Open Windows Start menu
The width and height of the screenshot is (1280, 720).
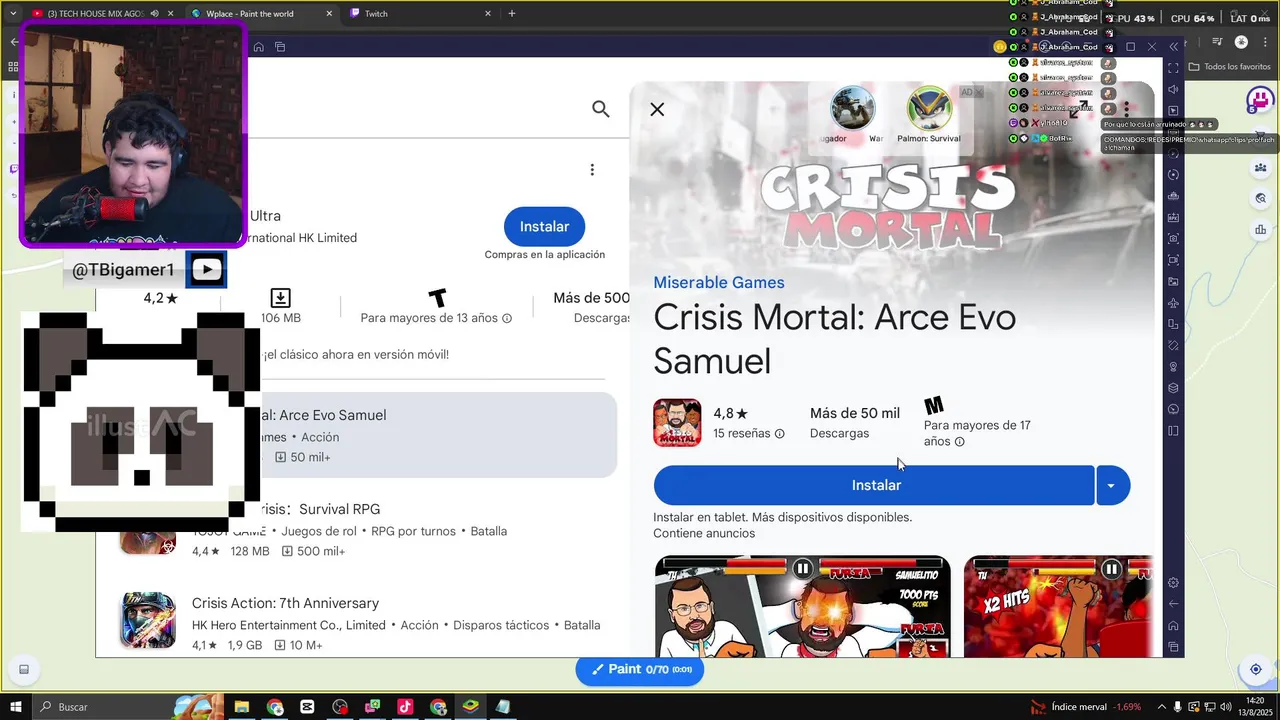16,707
